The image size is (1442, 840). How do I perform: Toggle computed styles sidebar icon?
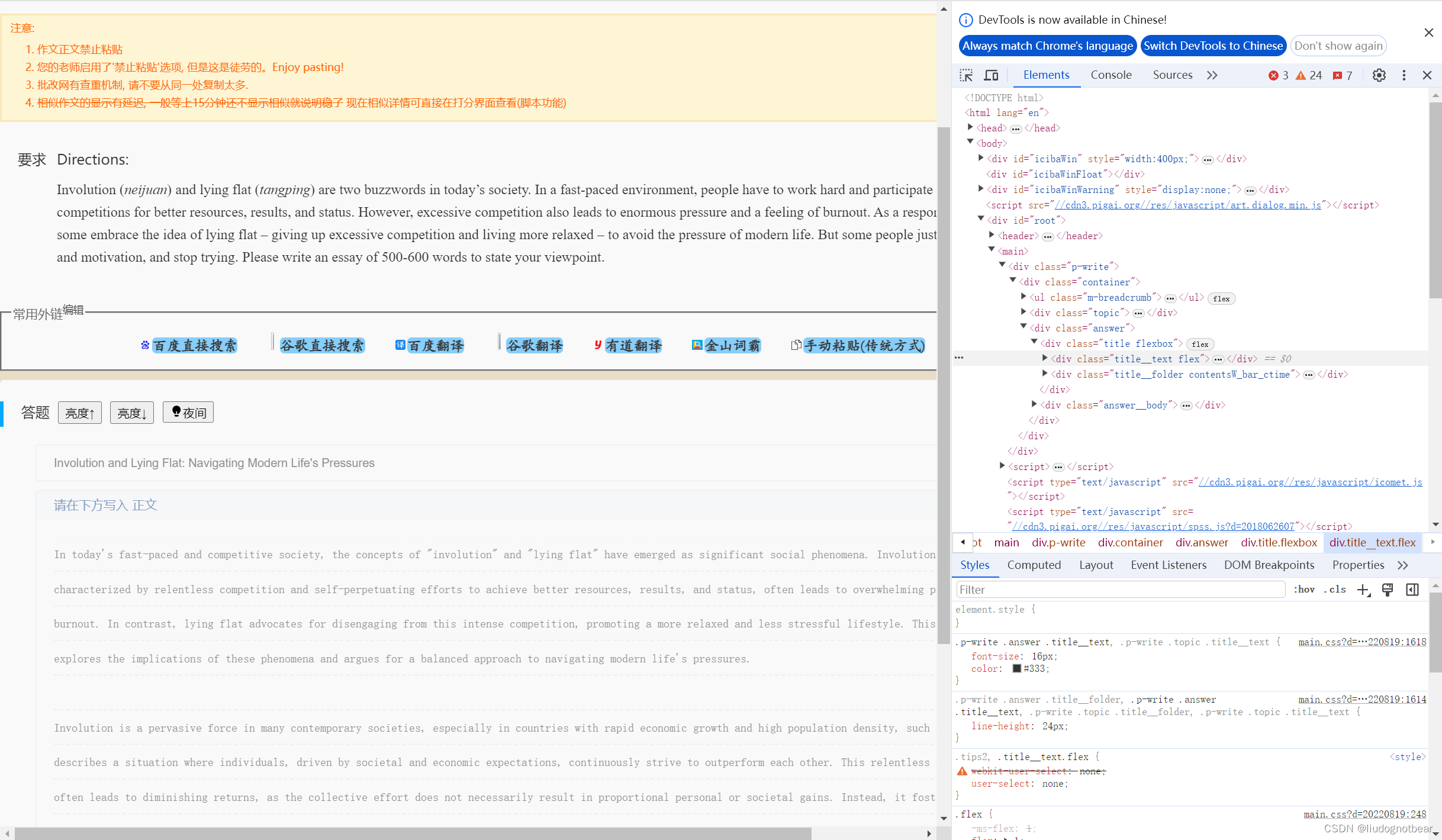pyautogui.click(x=1412, y=590)
